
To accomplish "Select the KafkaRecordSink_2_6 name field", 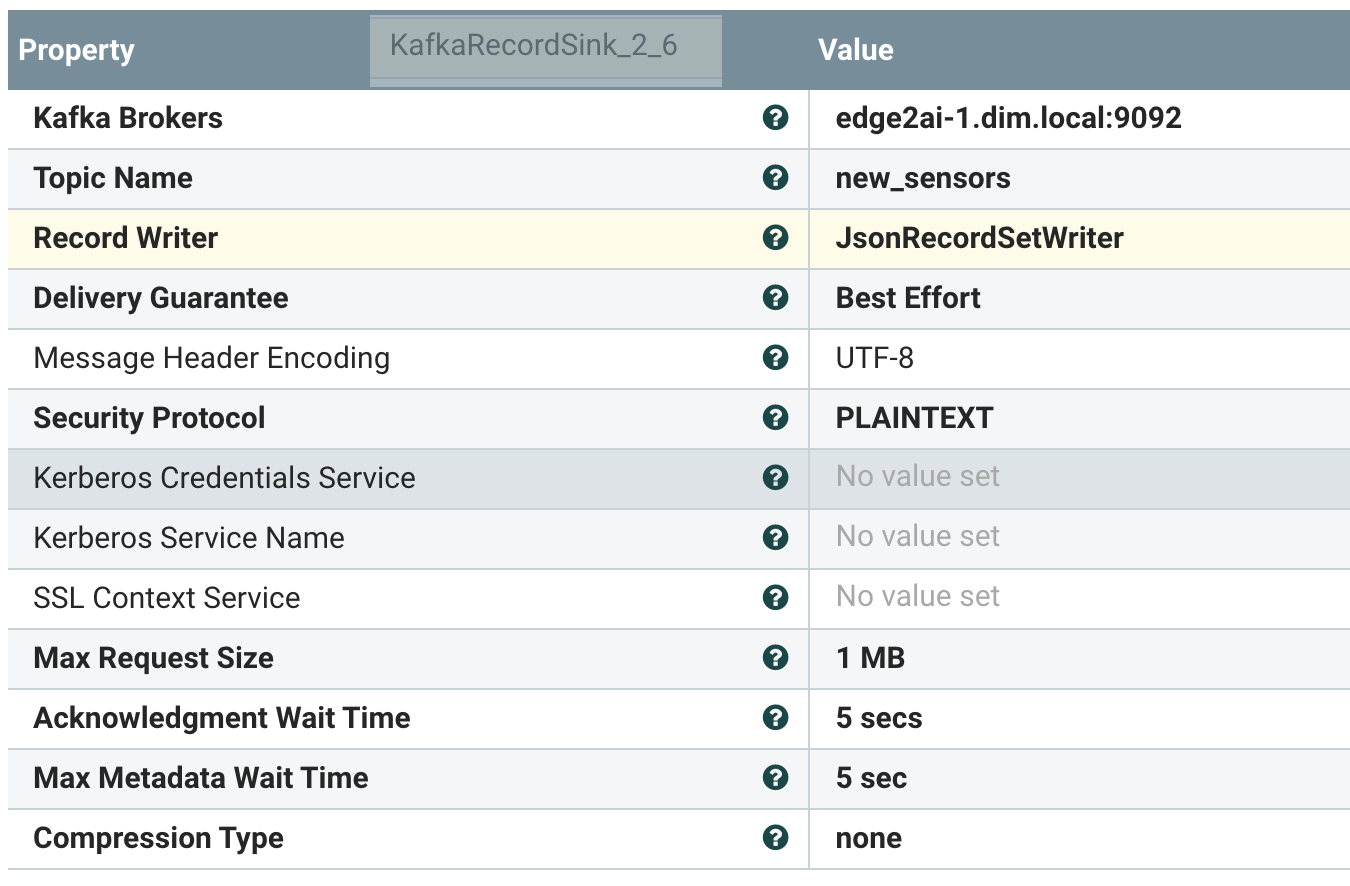I will (545, 48).
